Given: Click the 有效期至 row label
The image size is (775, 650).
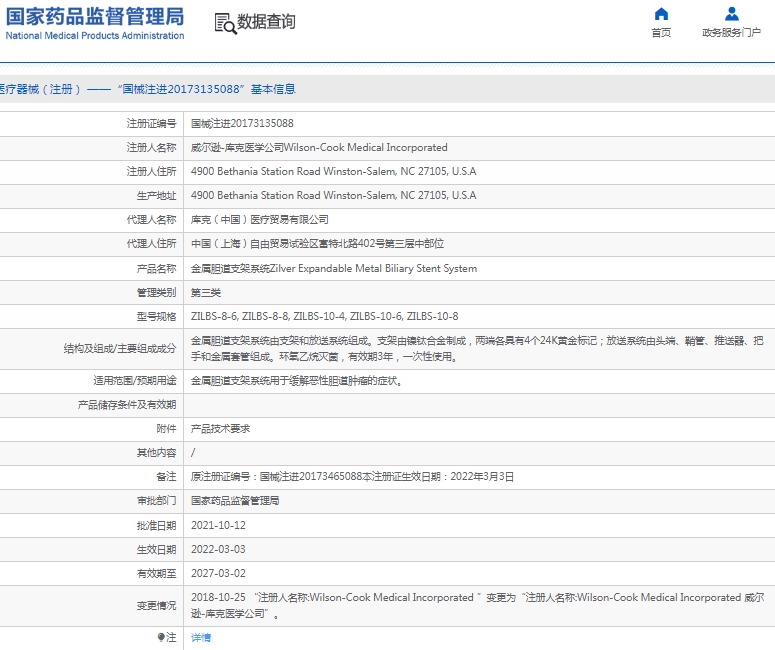Looking at the screenshot, I should 156,573.
